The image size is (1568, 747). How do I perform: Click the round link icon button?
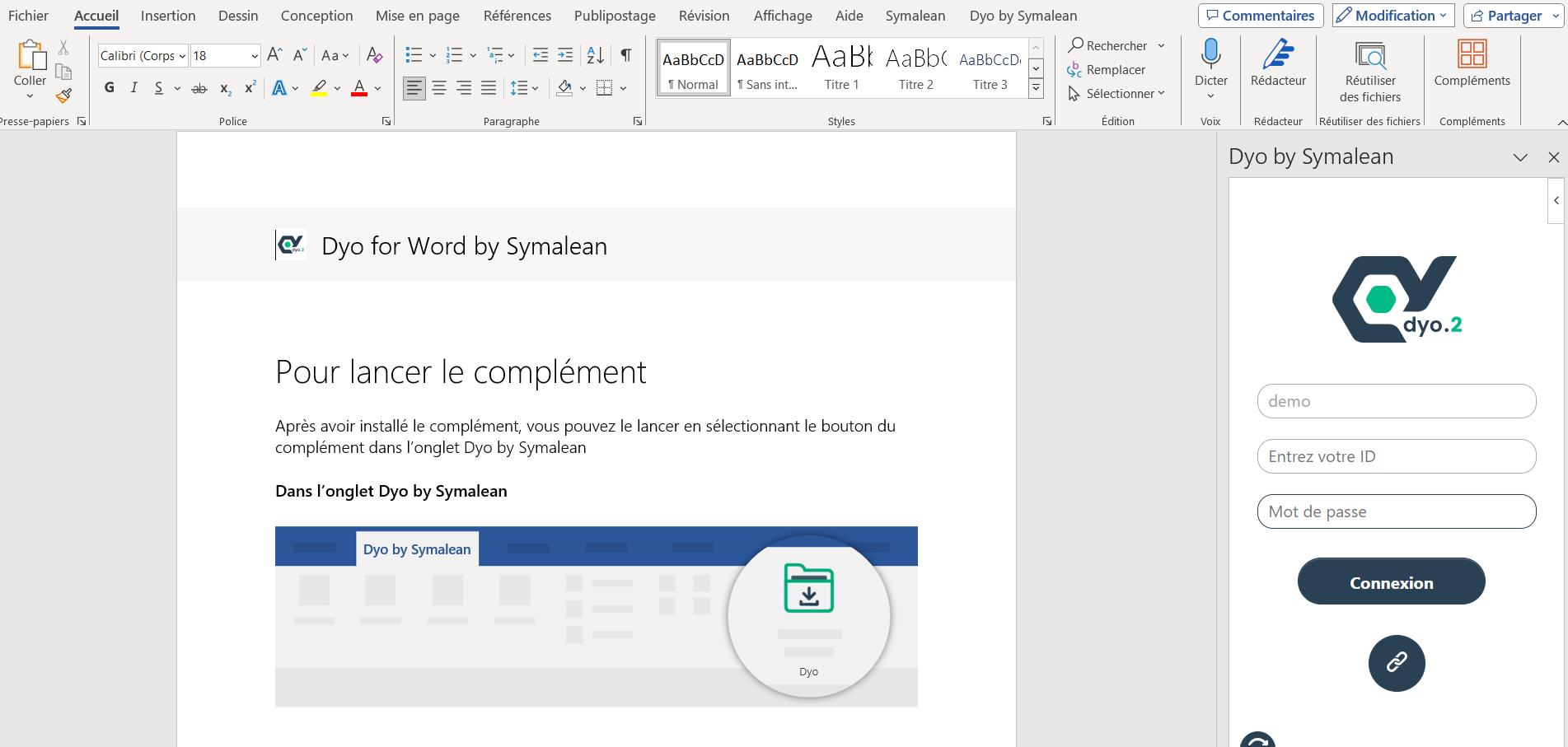click(x=1397, y=663)
